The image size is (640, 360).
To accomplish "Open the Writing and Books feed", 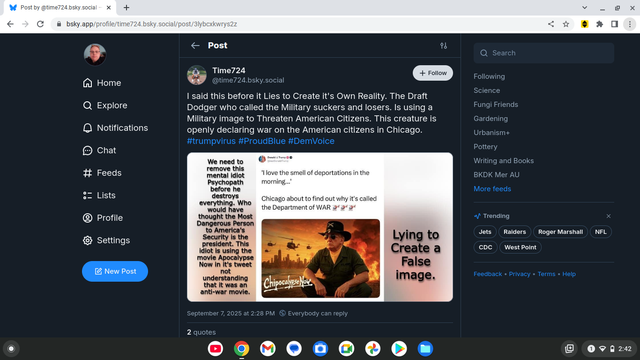I will (504, 160).
